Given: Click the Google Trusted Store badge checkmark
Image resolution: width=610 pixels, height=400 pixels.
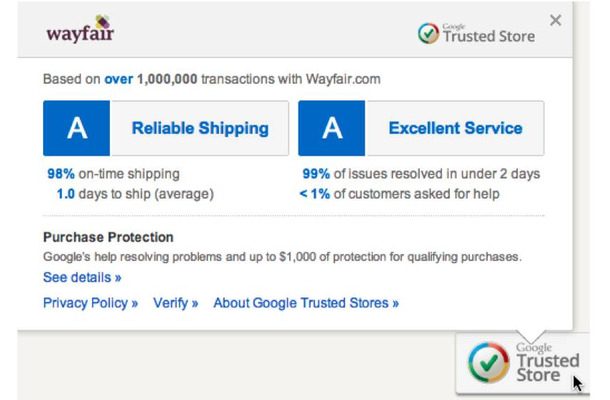Looking at the screenshot, I should (489, 362).
